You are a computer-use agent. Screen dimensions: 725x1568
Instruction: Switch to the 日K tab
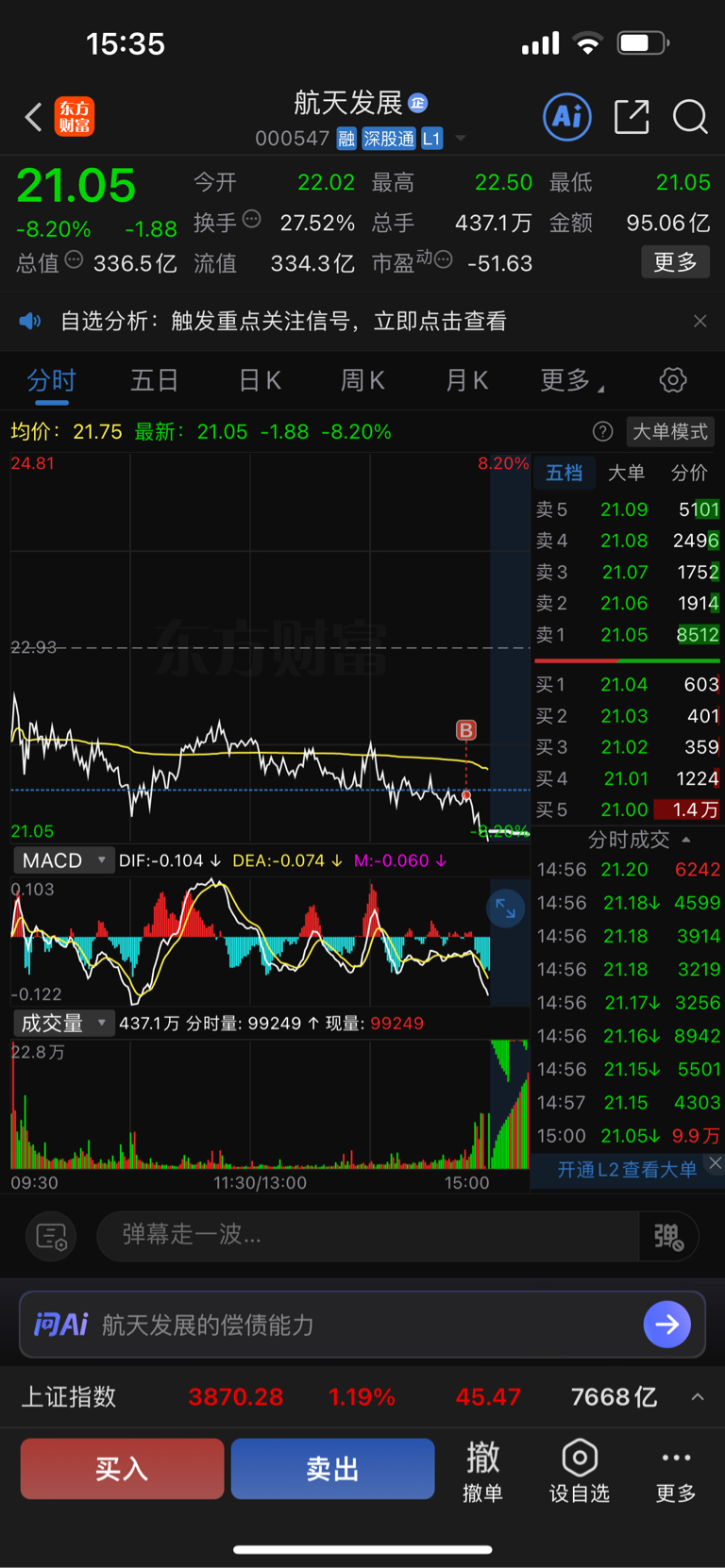(260, 380)
